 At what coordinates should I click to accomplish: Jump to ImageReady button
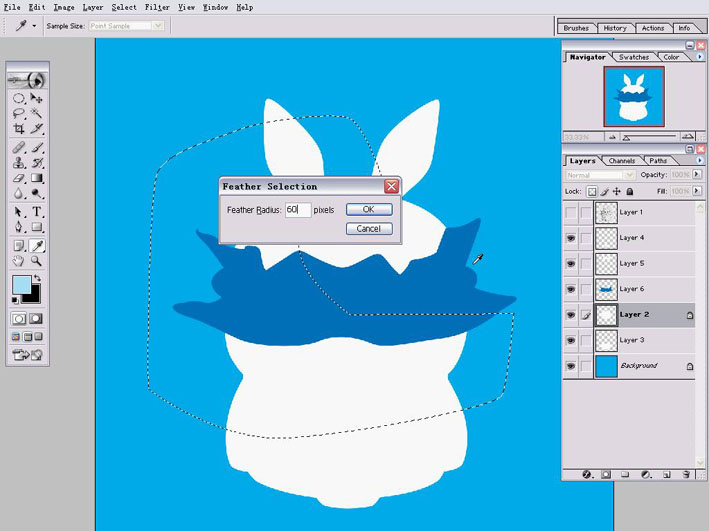coord(27,355)
